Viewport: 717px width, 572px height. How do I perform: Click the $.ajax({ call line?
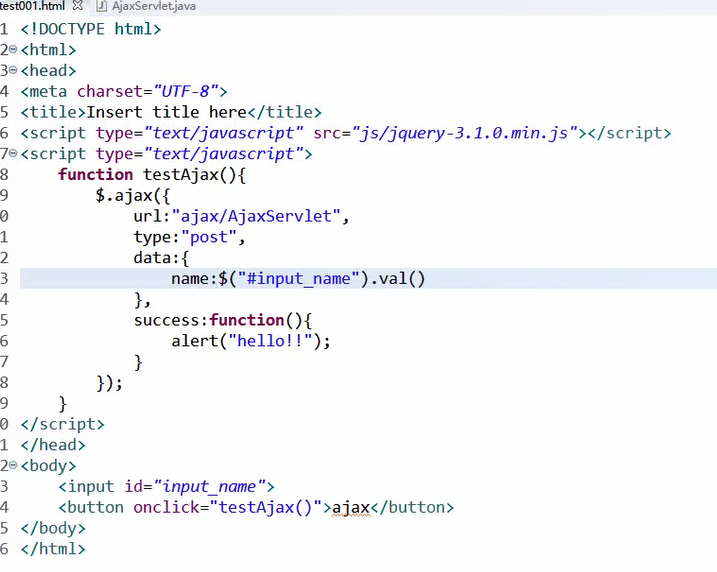tap(133, 196)
